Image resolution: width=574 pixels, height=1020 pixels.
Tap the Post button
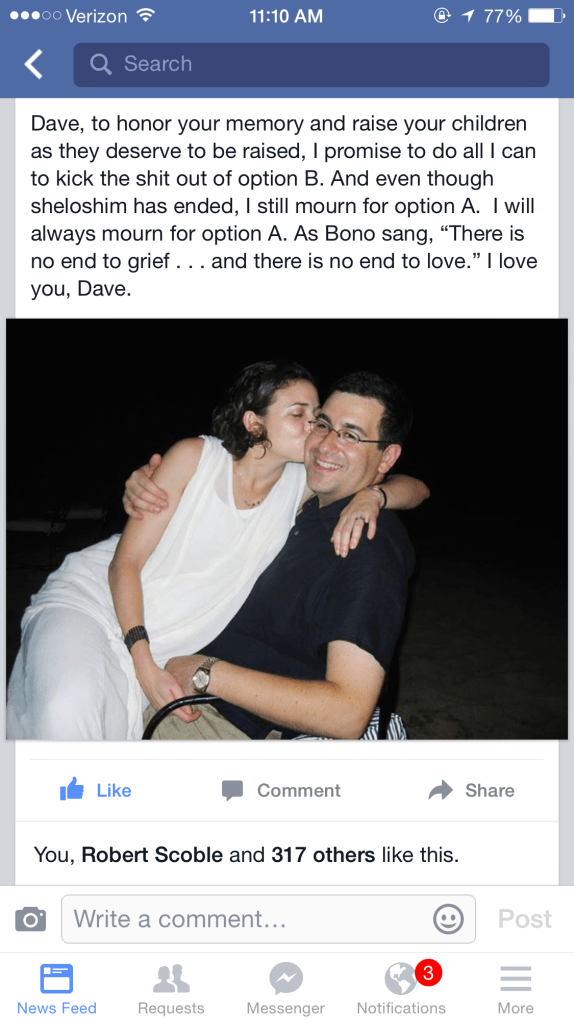[x=525, y=919]
